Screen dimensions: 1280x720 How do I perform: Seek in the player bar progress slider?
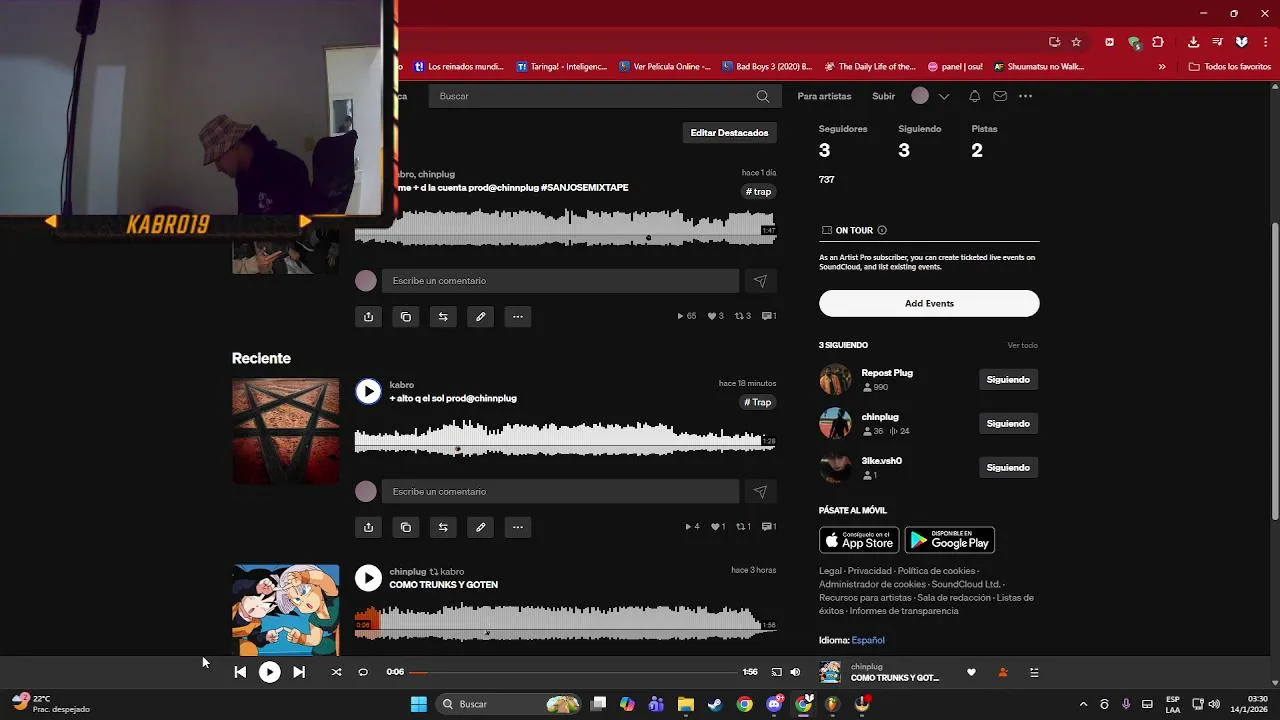pos(573,672)
